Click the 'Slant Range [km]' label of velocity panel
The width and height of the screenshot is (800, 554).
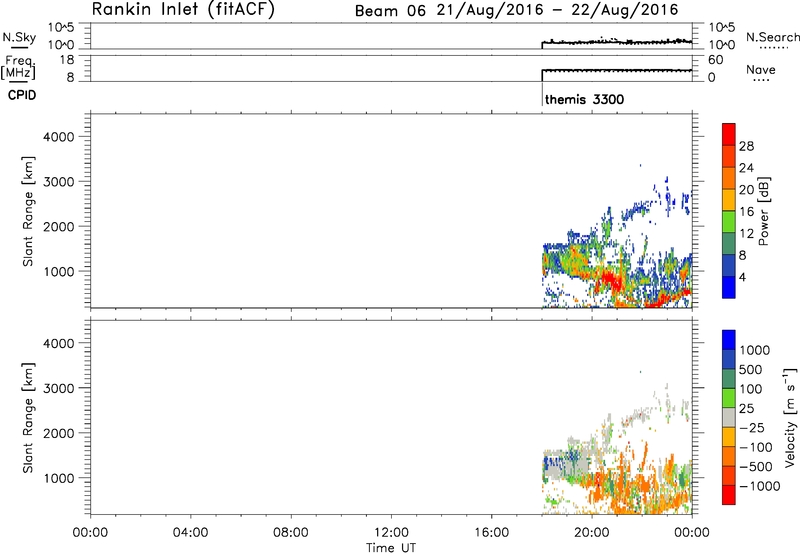(x=28, y=418)
